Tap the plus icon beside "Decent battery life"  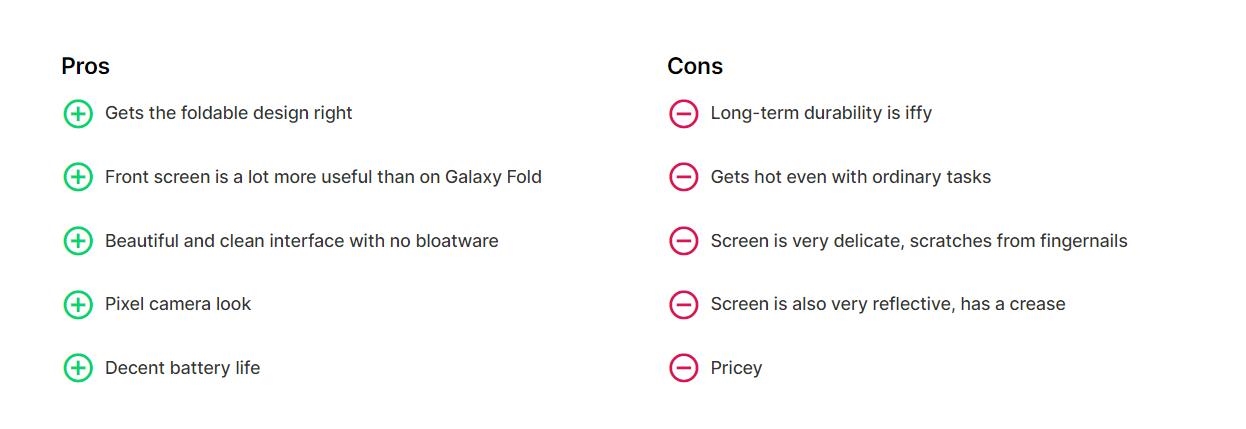[78, 368]
